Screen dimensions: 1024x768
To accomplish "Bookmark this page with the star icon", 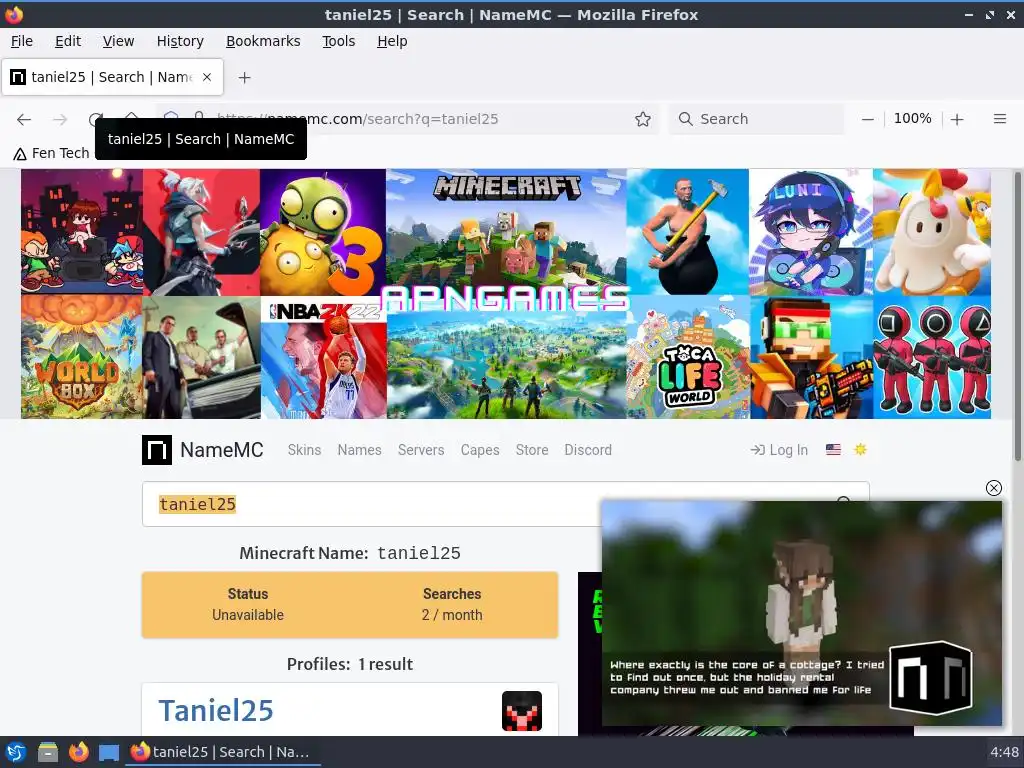I will 643,119.
